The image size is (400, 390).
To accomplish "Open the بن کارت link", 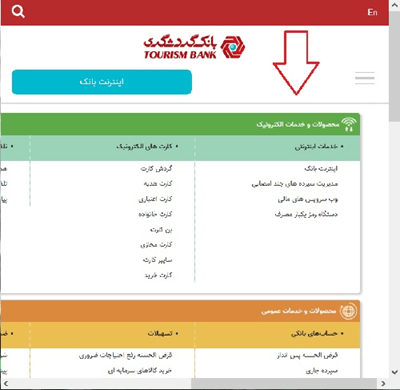I will (x=161, y=229).
